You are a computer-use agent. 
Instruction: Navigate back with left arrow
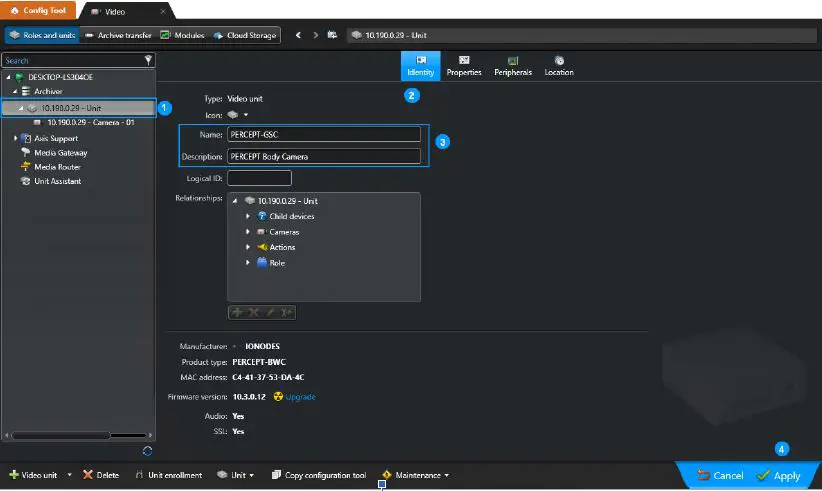(x=298, y=35)
